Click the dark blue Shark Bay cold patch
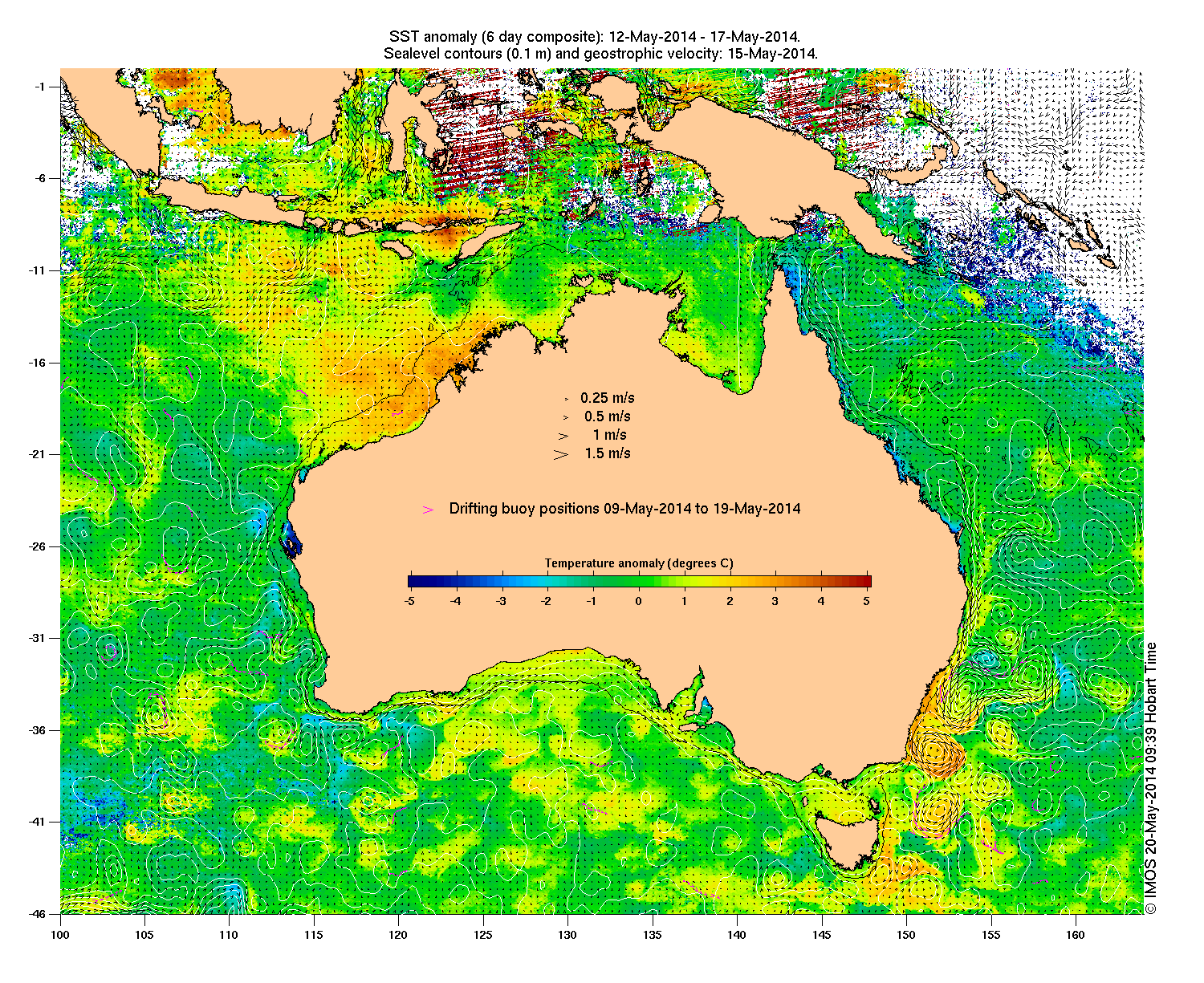 pos(291,542)
